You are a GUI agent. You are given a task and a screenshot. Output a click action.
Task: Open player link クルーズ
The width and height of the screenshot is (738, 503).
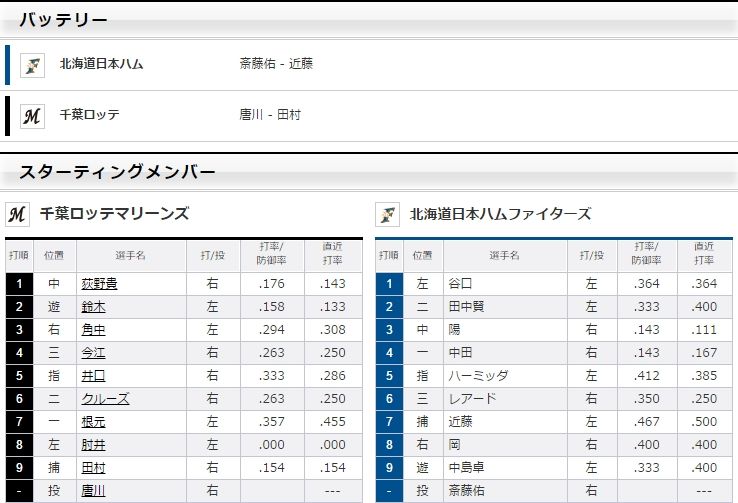point(105,399)
